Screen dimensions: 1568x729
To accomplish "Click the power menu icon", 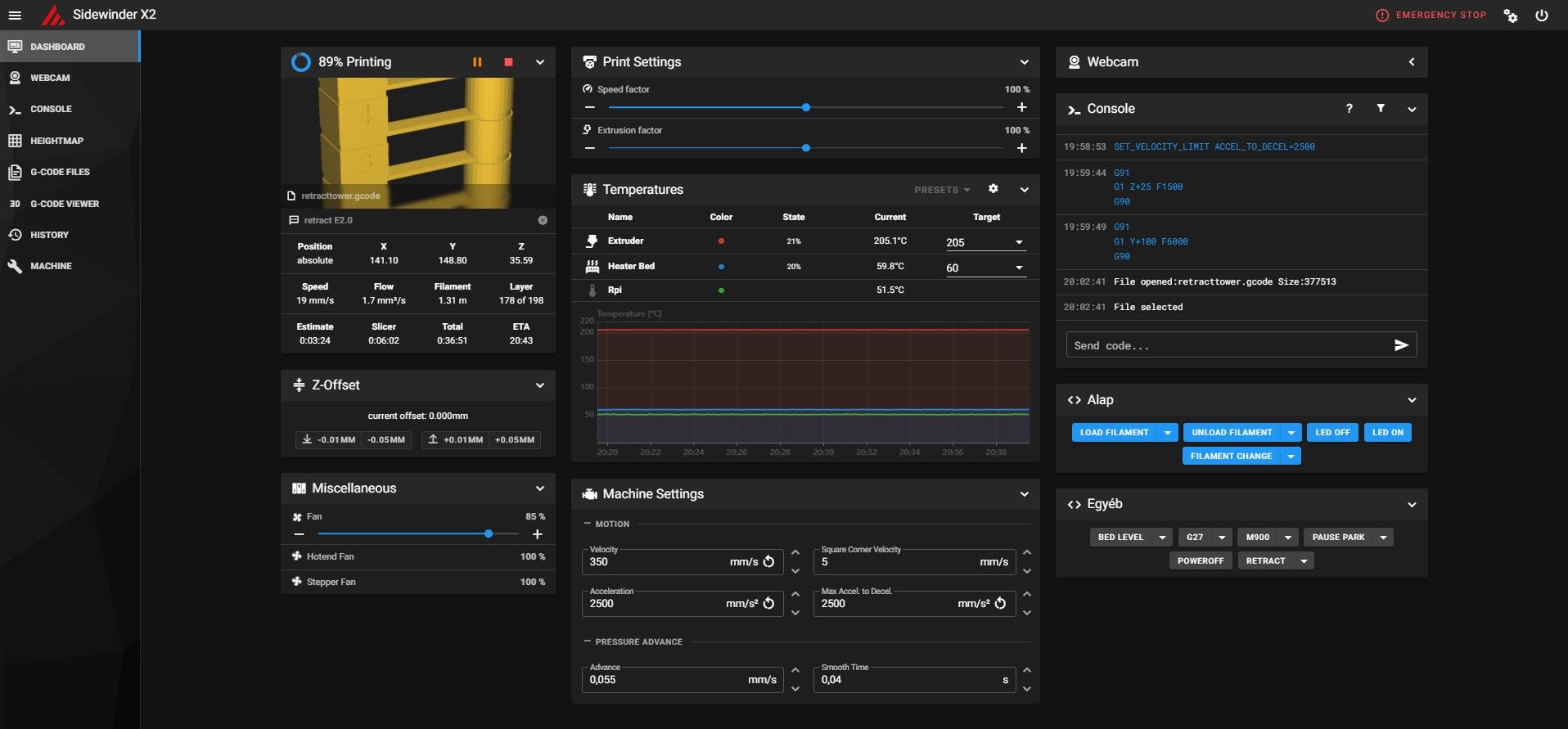I will point(1542,16).
